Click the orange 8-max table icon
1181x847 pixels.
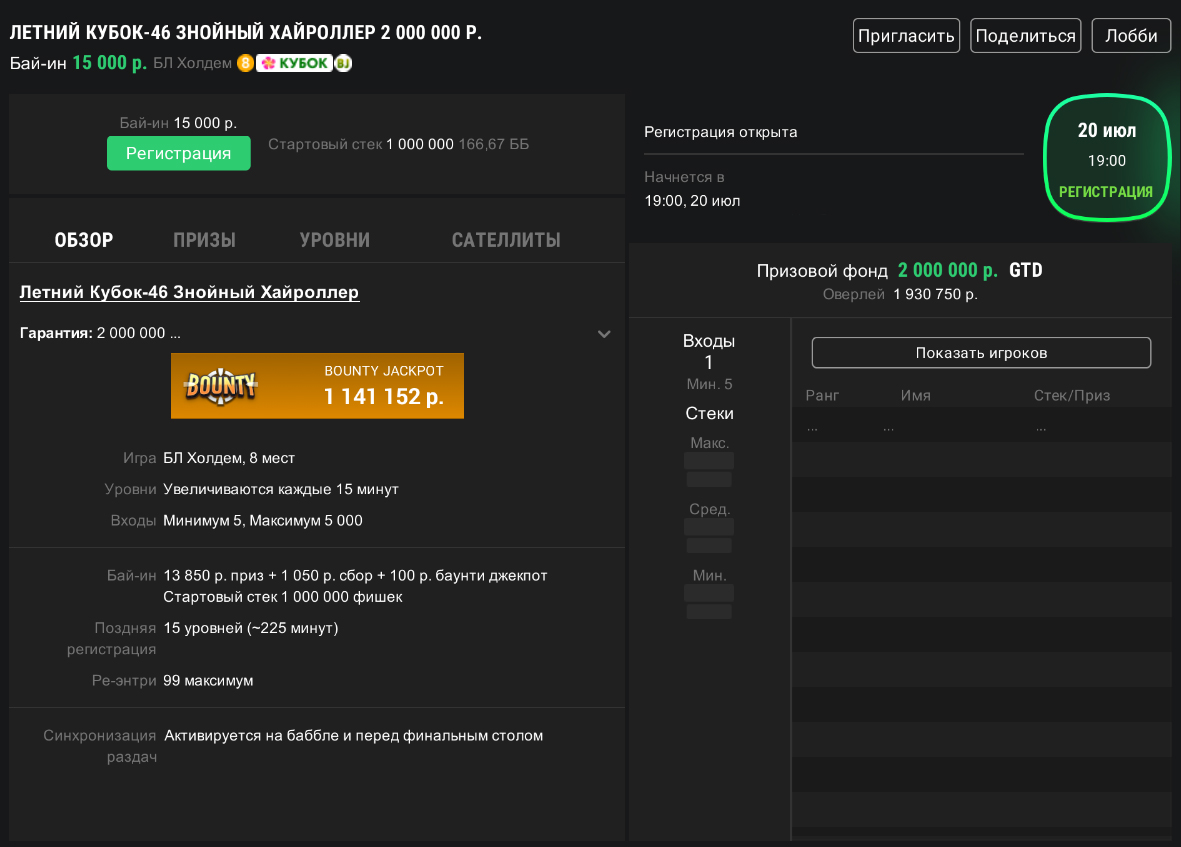pyautogui.click(x=245, y=63)
